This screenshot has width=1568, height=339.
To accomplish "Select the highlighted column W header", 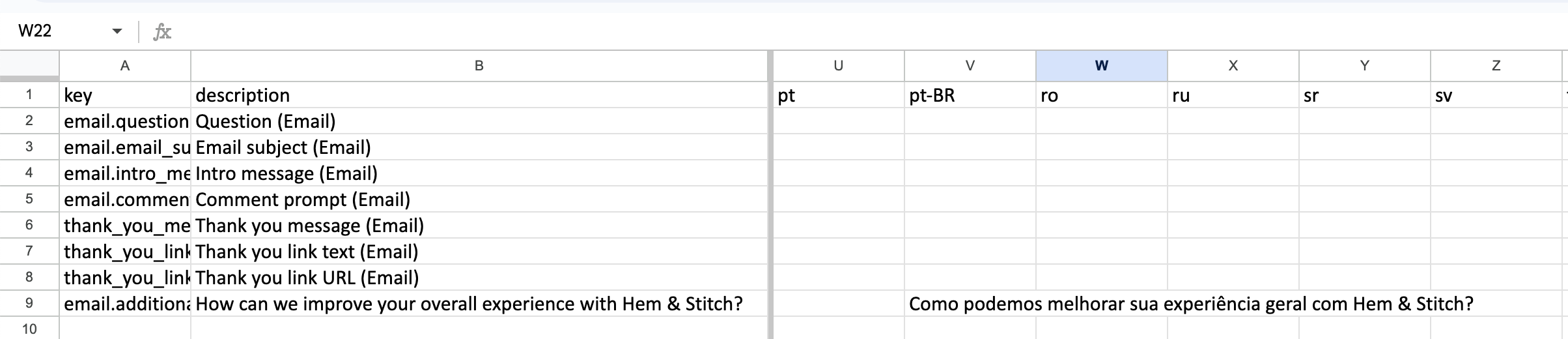I will click(1102, 65).
